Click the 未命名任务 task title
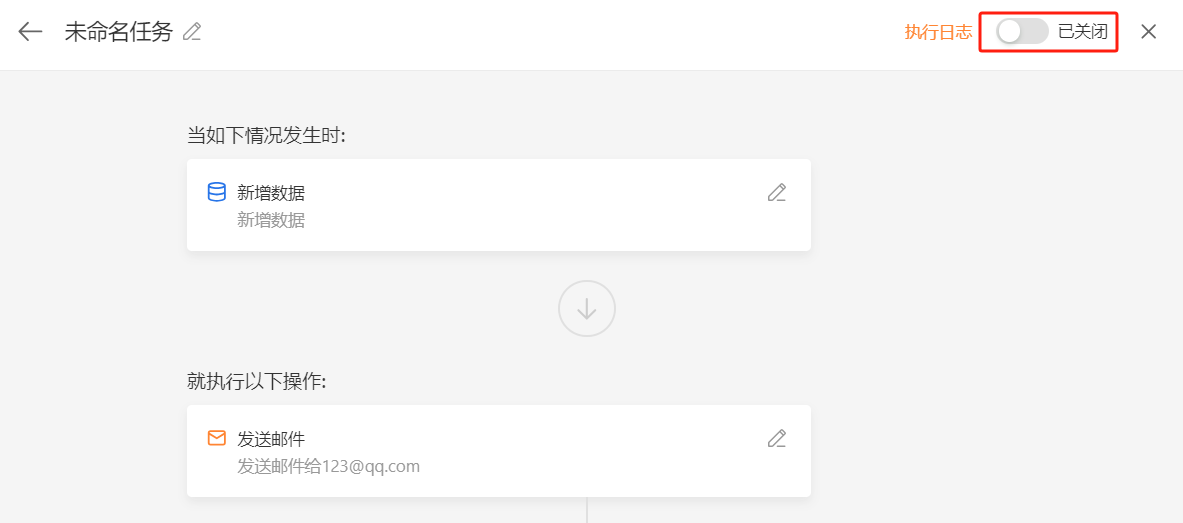The height and width of the screenshot is (523, 1183). [119, 32]
